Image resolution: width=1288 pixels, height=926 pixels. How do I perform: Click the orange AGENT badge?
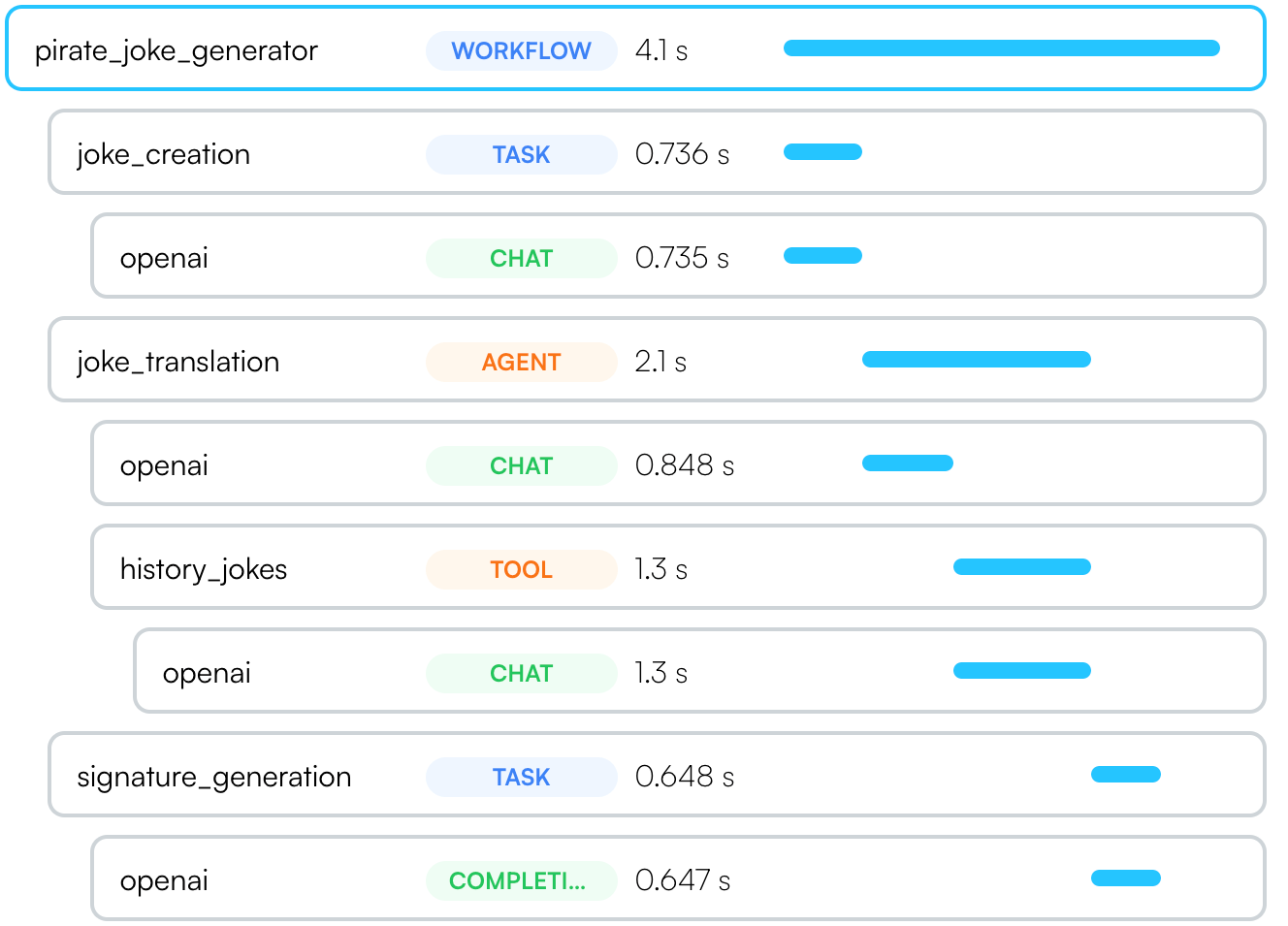click(x=522, y=362)
